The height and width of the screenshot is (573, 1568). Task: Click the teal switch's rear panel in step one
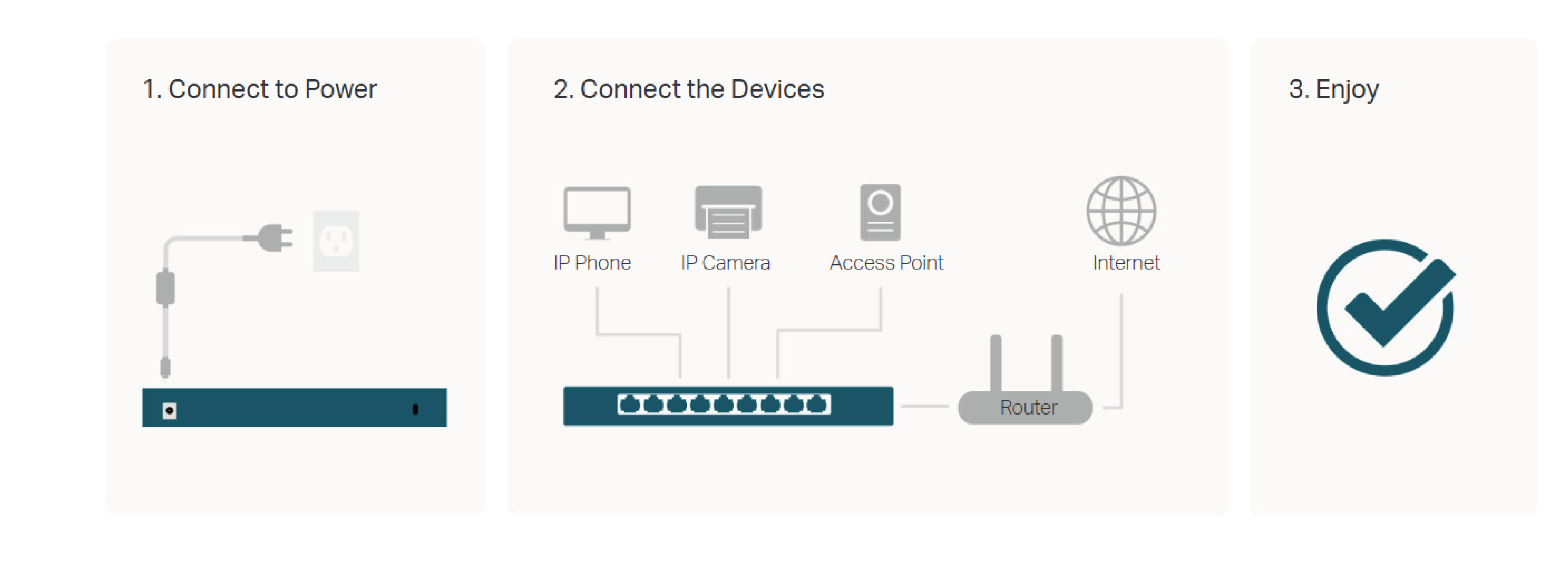(295, 407)
